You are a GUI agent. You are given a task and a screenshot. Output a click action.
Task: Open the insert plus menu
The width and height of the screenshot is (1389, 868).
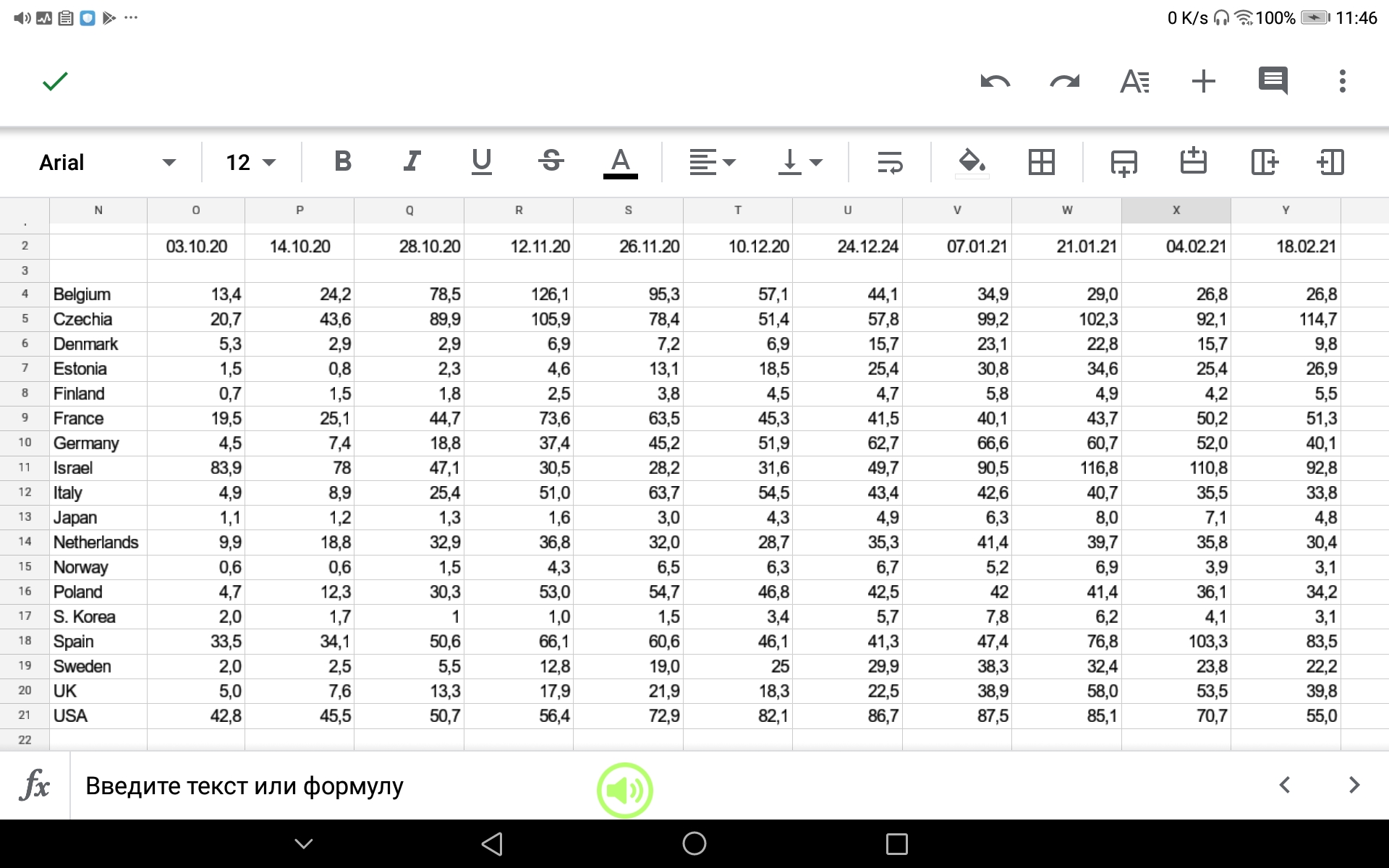point(1203,81)
